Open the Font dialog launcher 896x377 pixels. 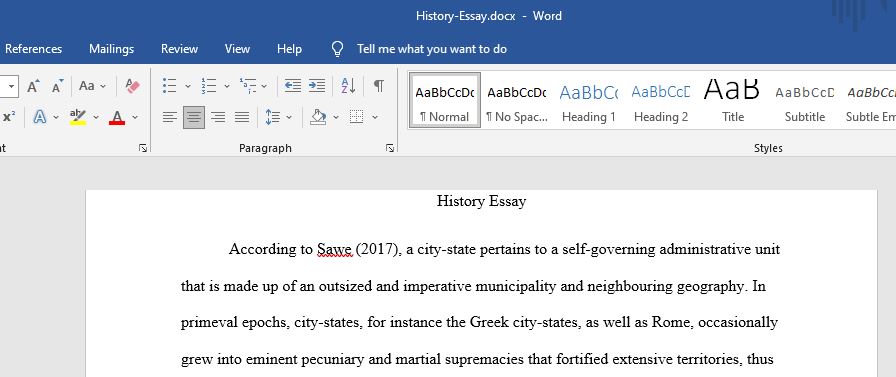pyautogui.click(x=142, y=148)
